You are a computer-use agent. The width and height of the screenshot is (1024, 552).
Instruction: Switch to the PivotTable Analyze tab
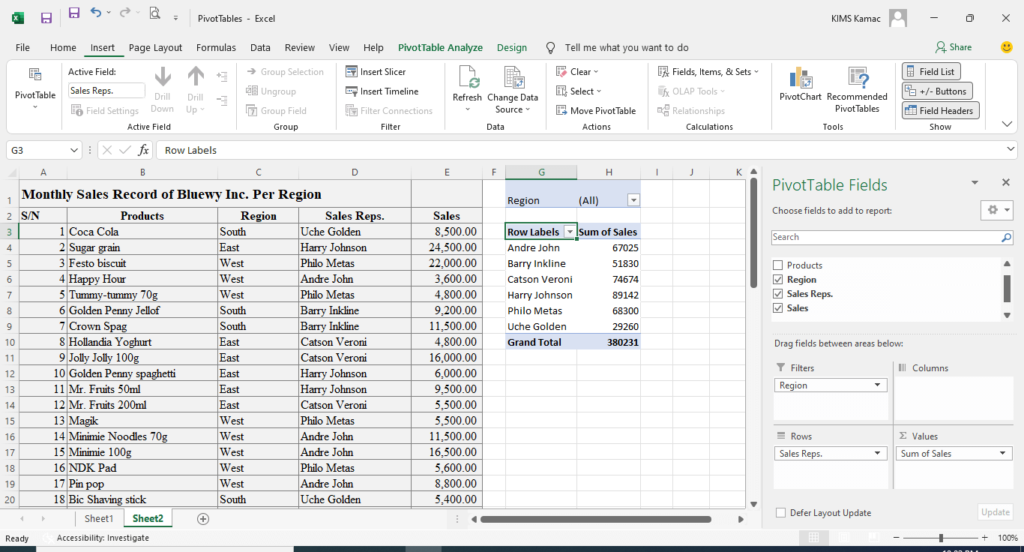(441, 48)
